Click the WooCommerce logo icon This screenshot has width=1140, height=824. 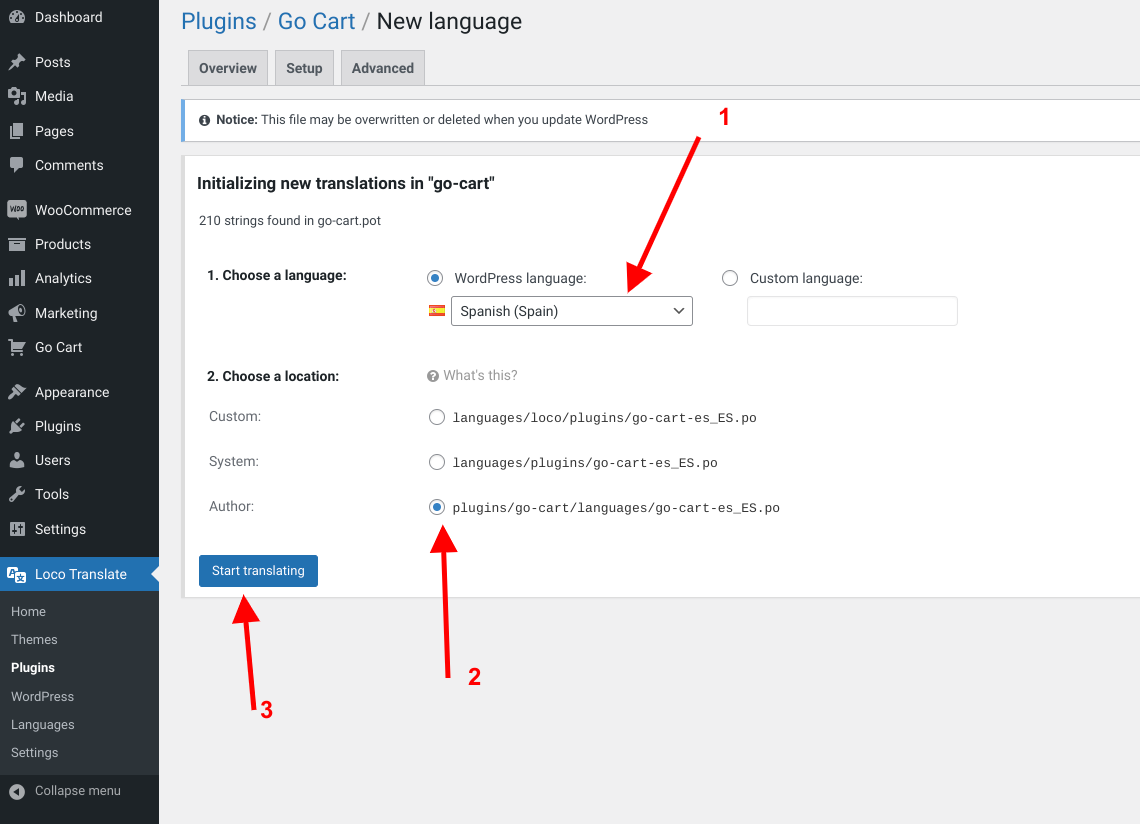pyautogui.click(x=17, y=210)
